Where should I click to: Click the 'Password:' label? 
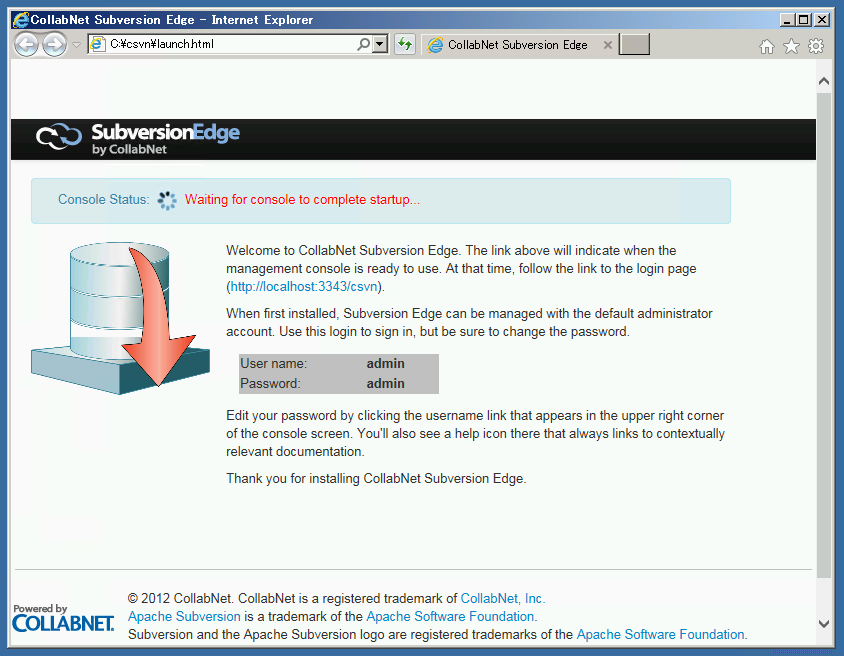point(270,384)
